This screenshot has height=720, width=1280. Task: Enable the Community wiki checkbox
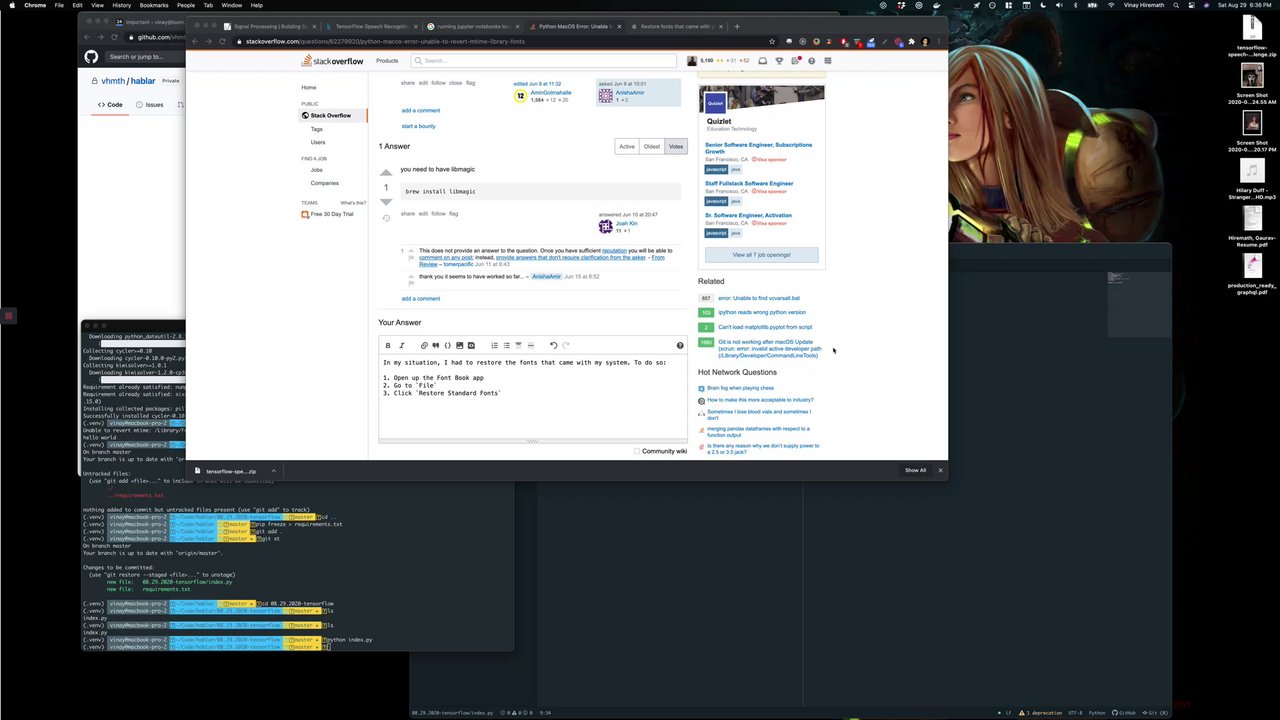pos(637,451)
